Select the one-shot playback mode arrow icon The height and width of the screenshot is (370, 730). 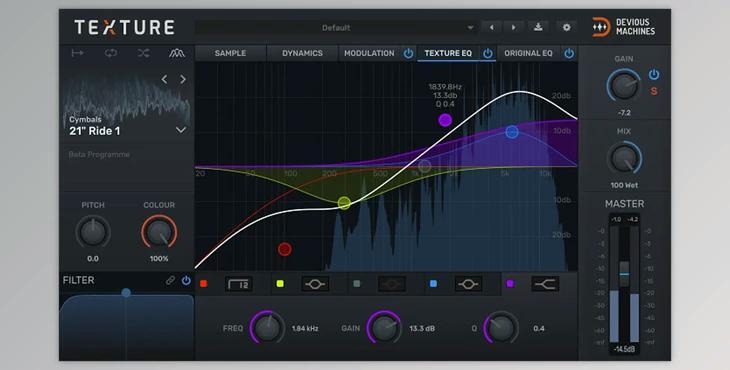[x=77, y=53]
